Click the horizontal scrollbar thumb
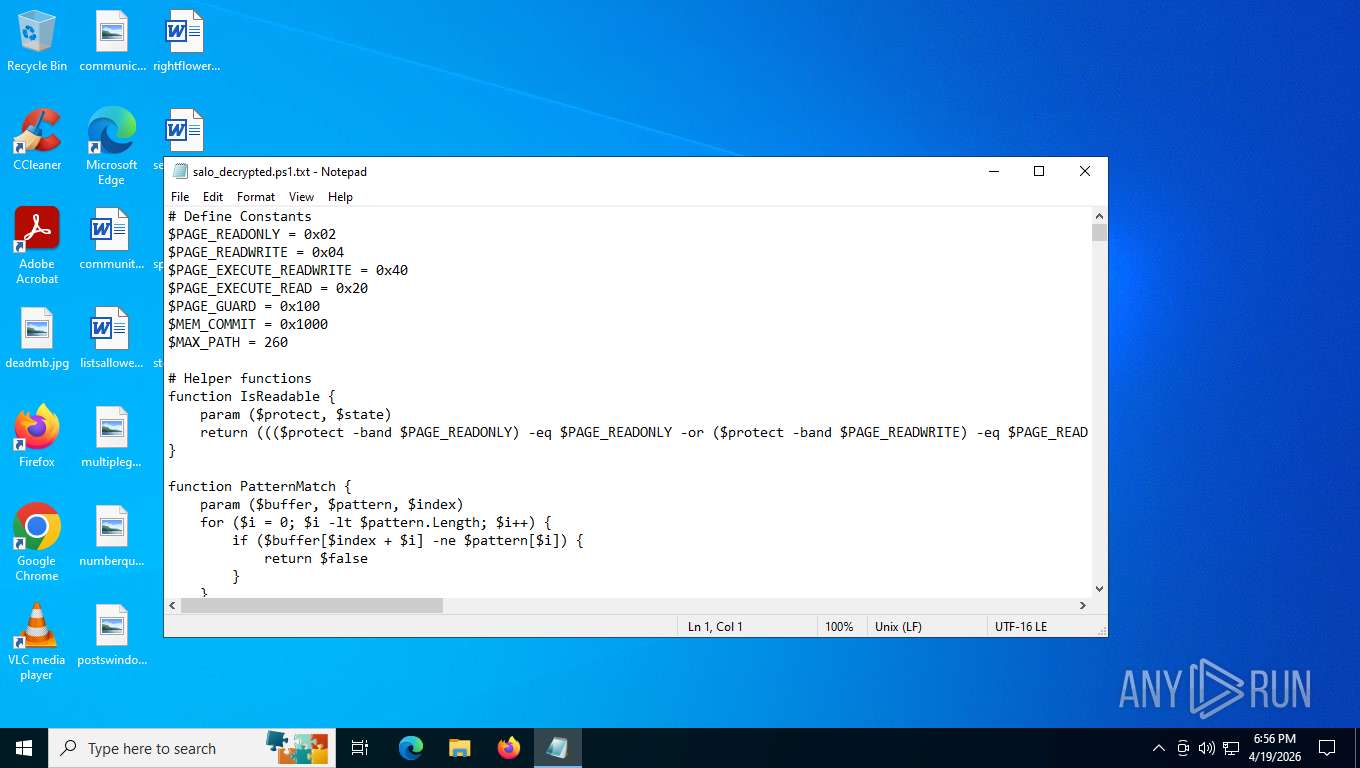Screen dimensions: 1360x768 click(x=312, y=605)
